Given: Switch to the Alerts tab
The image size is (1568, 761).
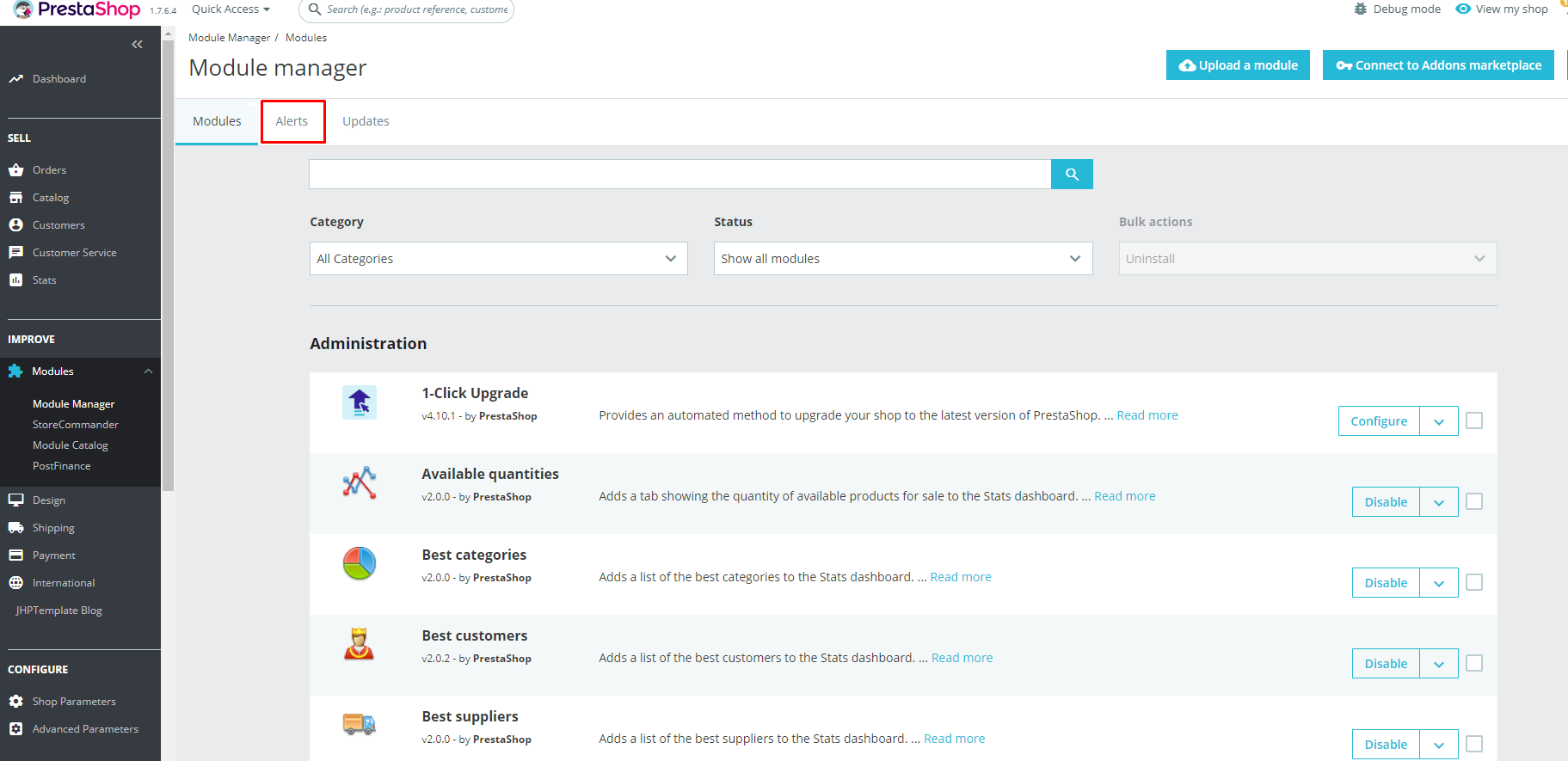Looking at the screenshot, I should (292, 121).
